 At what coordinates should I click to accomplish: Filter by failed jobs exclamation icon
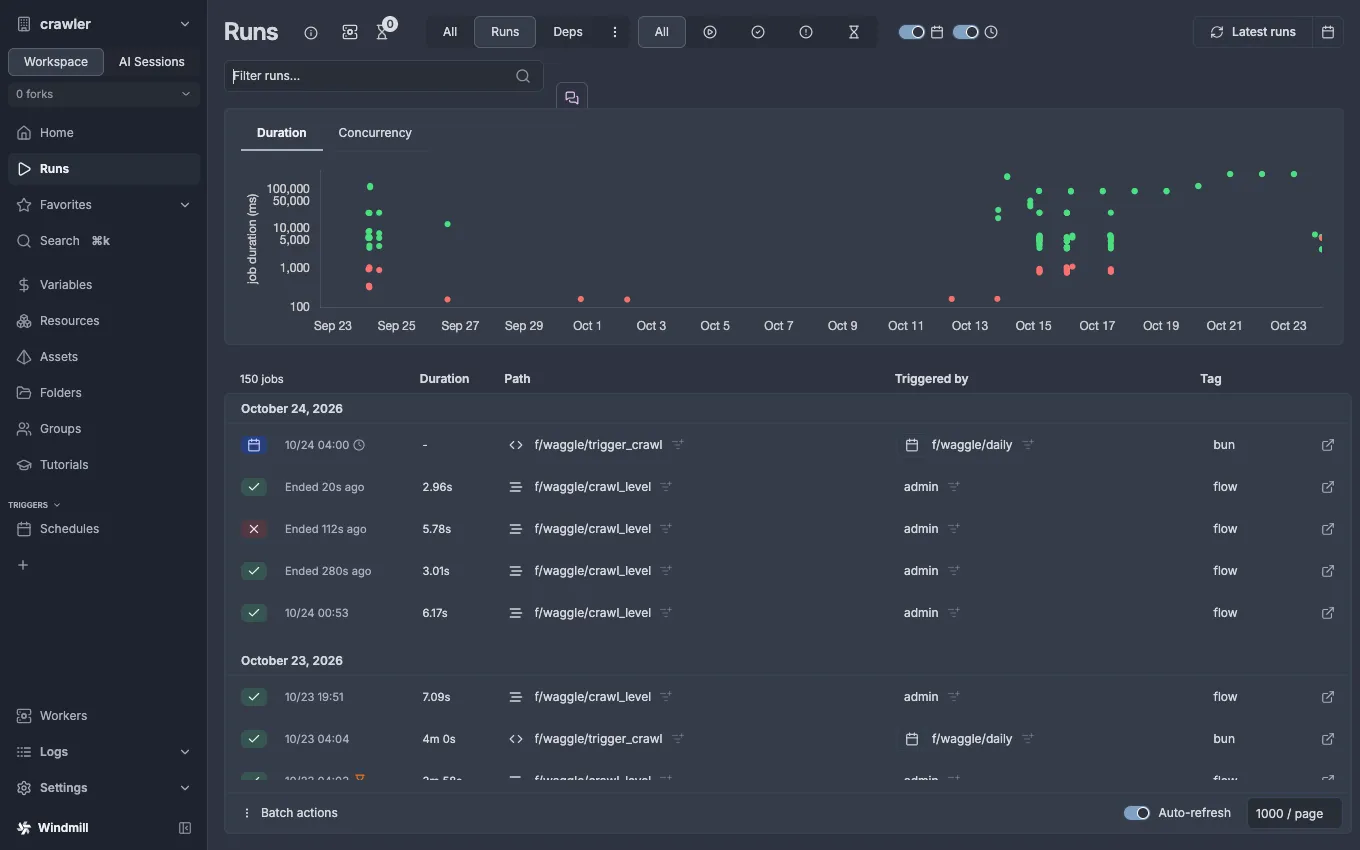[x=806, y=32]
